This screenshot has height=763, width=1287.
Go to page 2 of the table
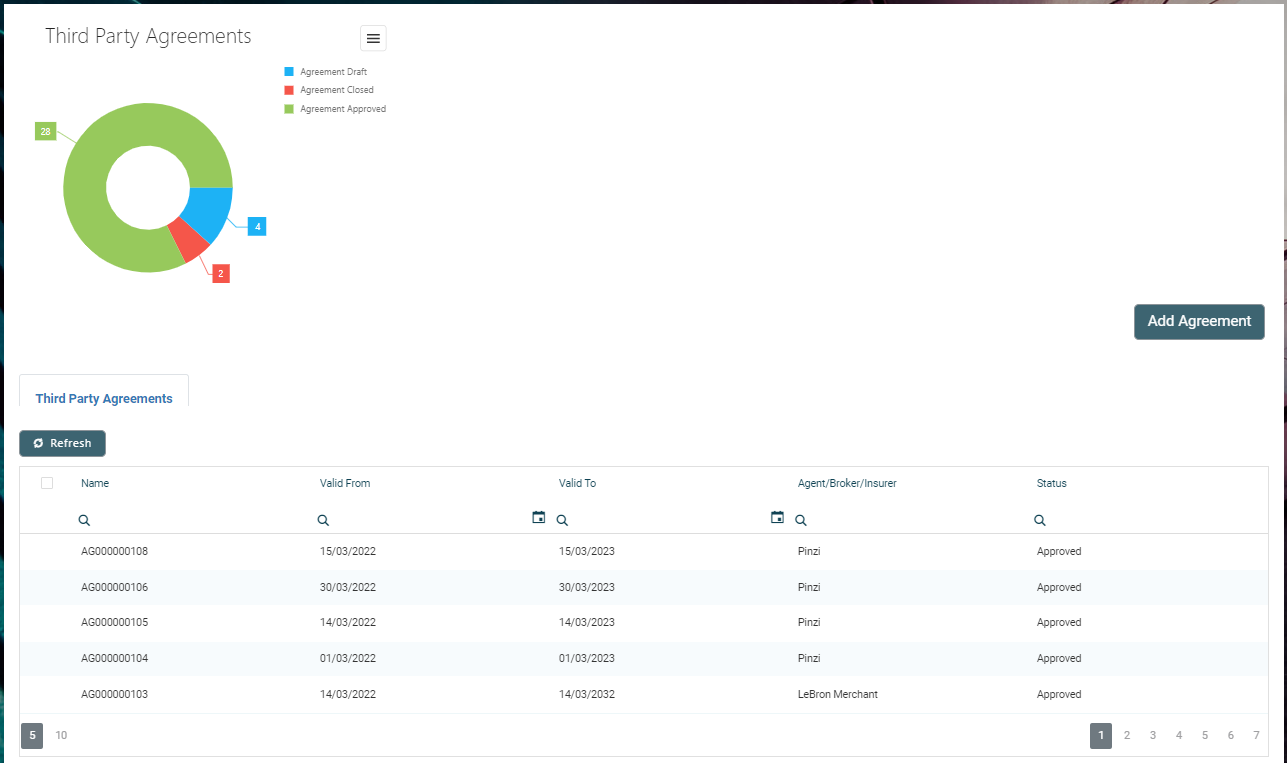point(1127,736)
